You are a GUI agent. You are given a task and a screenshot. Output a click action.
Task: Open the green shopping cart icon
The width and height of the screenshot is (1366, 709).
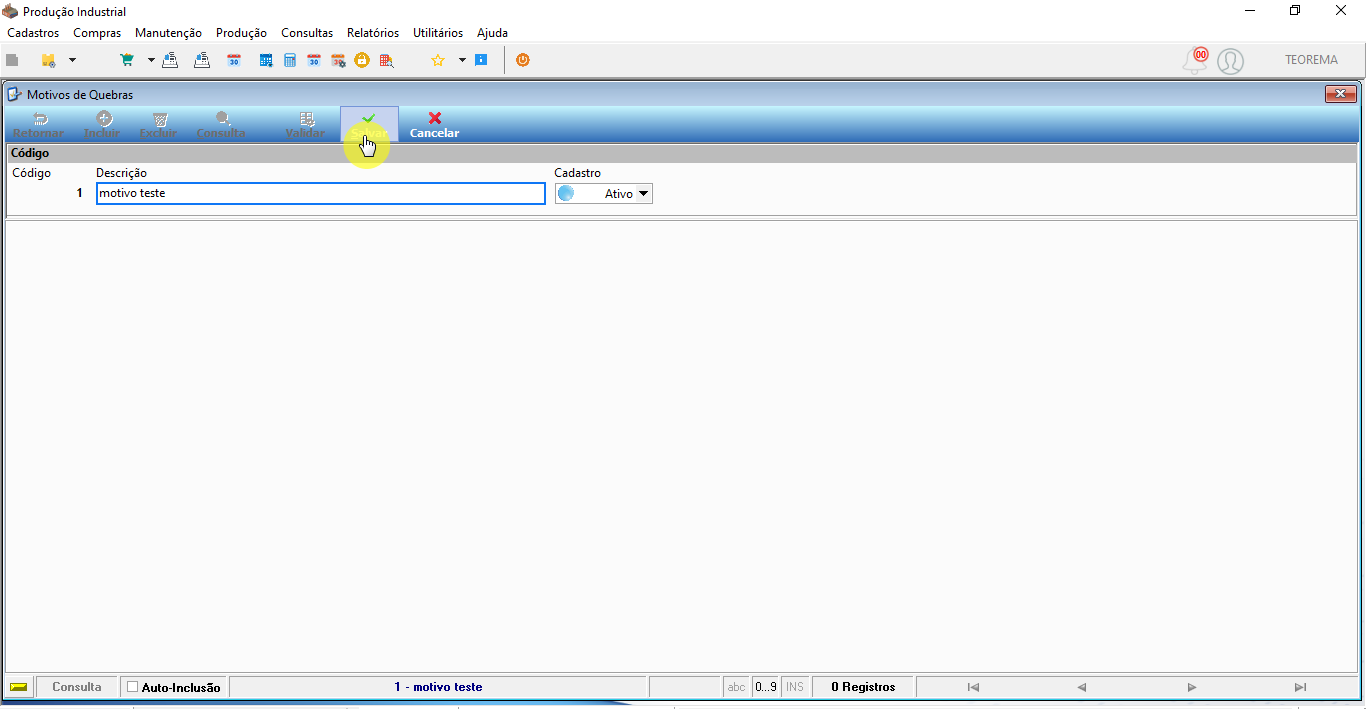[127, 60]
